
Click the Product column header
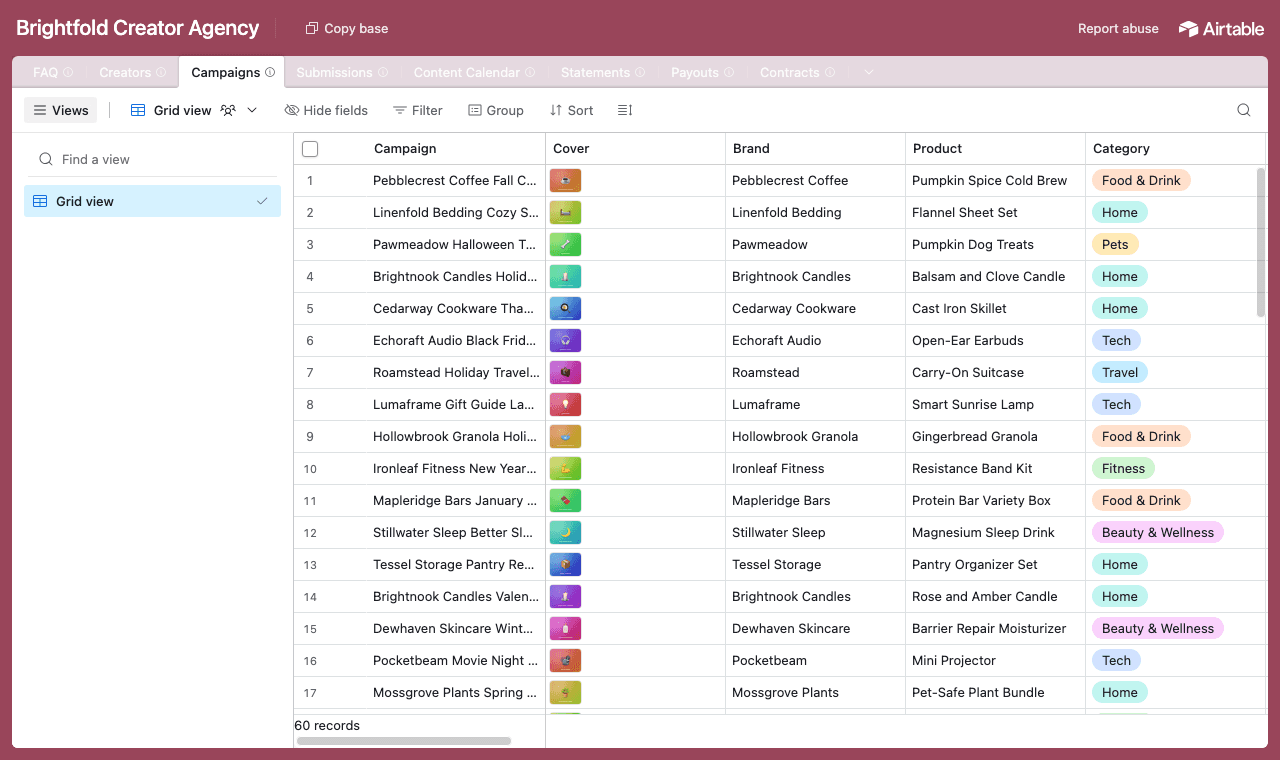tap(996, 149)
